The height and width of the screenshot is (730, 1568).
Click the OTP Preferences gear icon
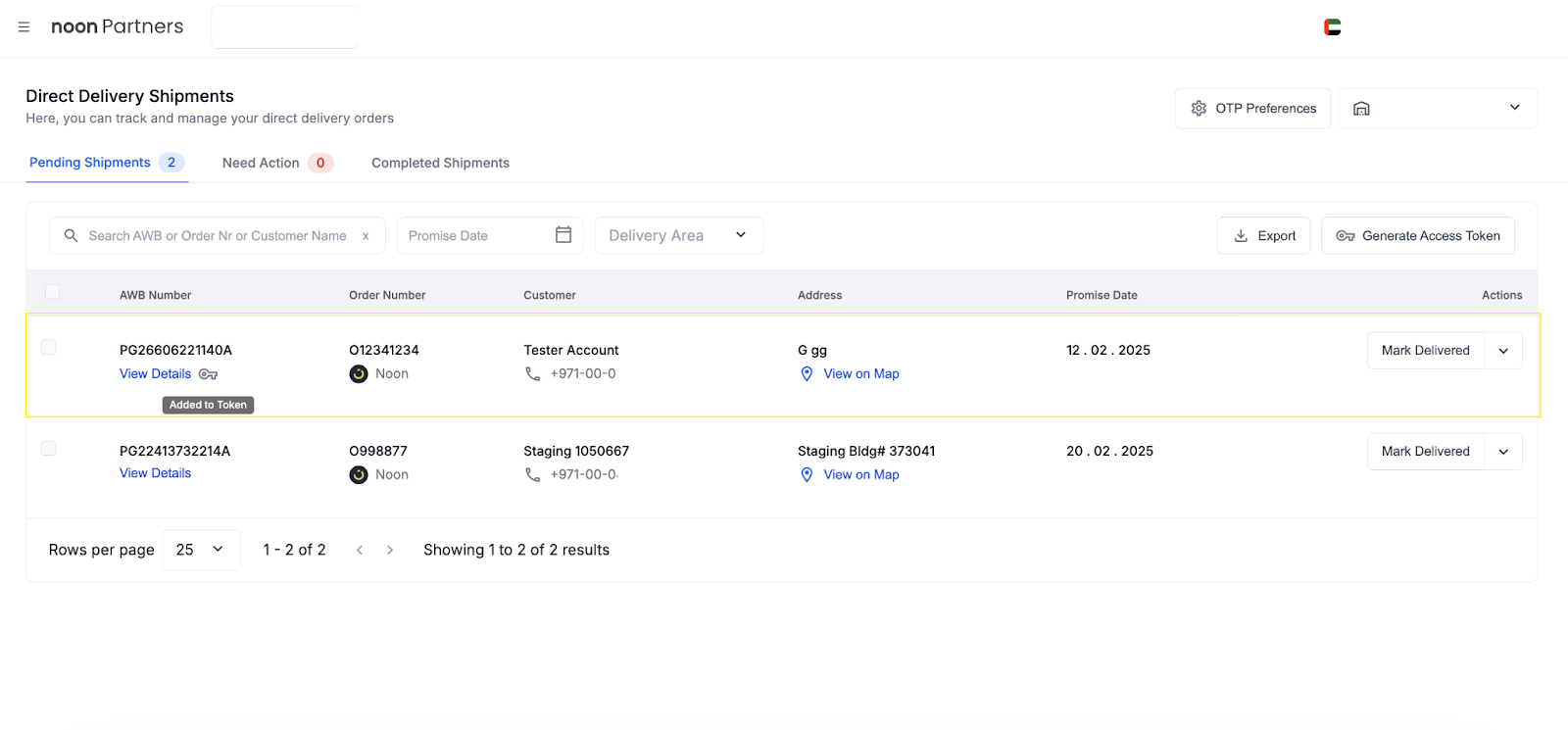pos(1199,109)
